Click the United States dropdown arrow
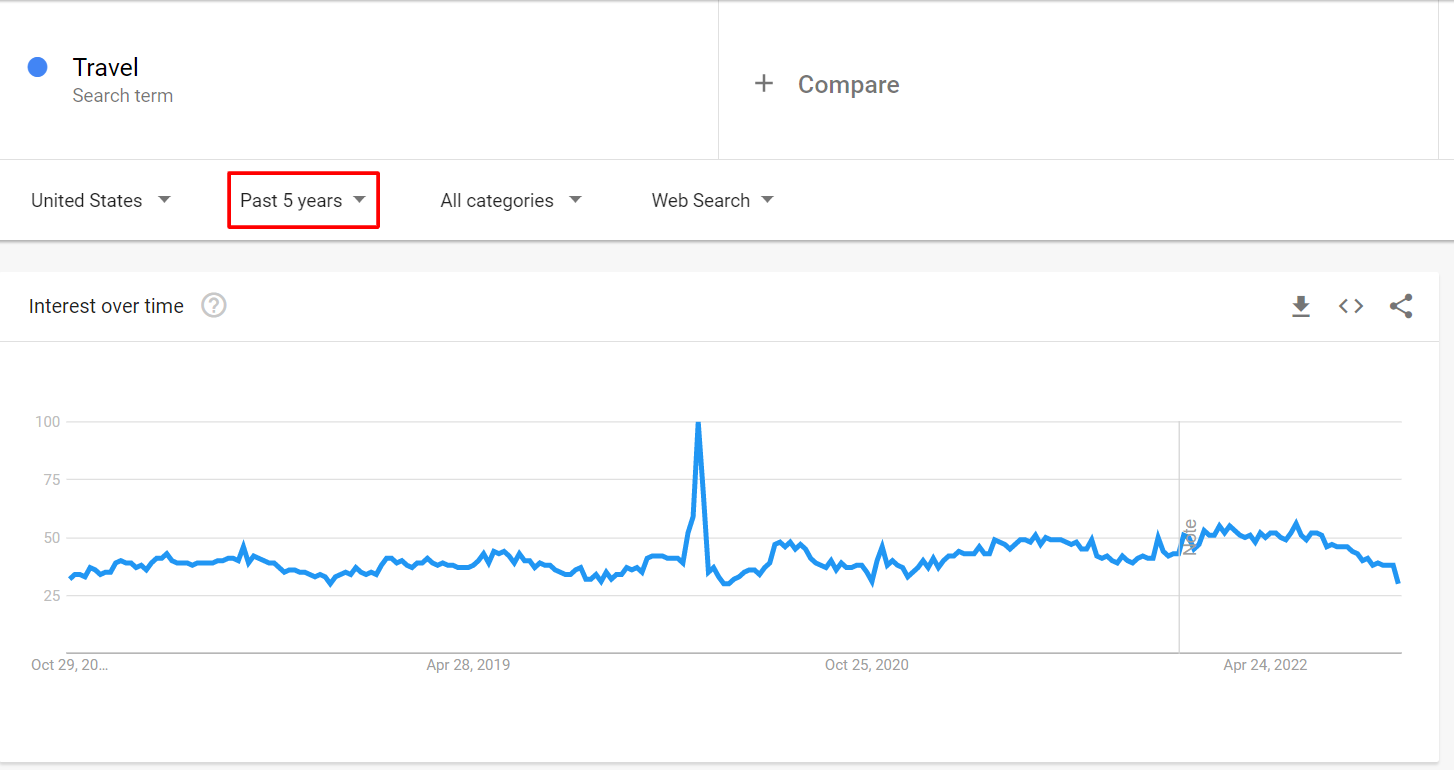This screenshot has width=1454, height=770. pos(165,199)
